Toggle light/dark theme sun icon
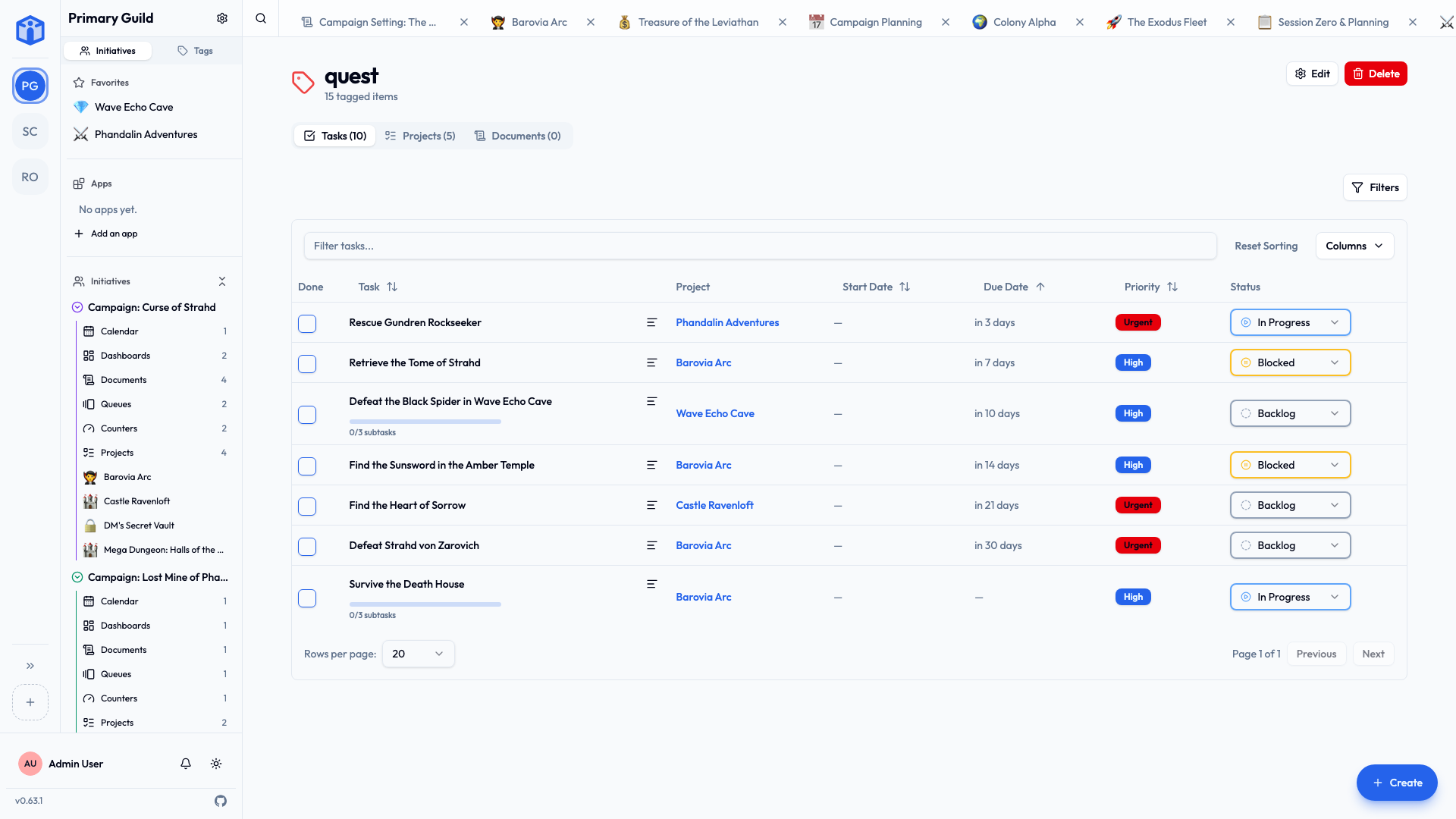Image resolution: width=1456 pixels, height=819 pixels. click(216, 764)
